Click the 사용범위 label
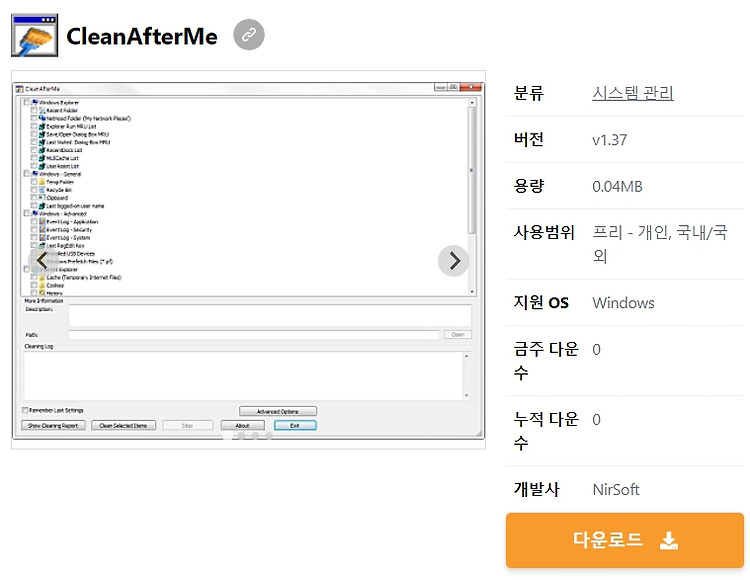 tap(544, 232)
